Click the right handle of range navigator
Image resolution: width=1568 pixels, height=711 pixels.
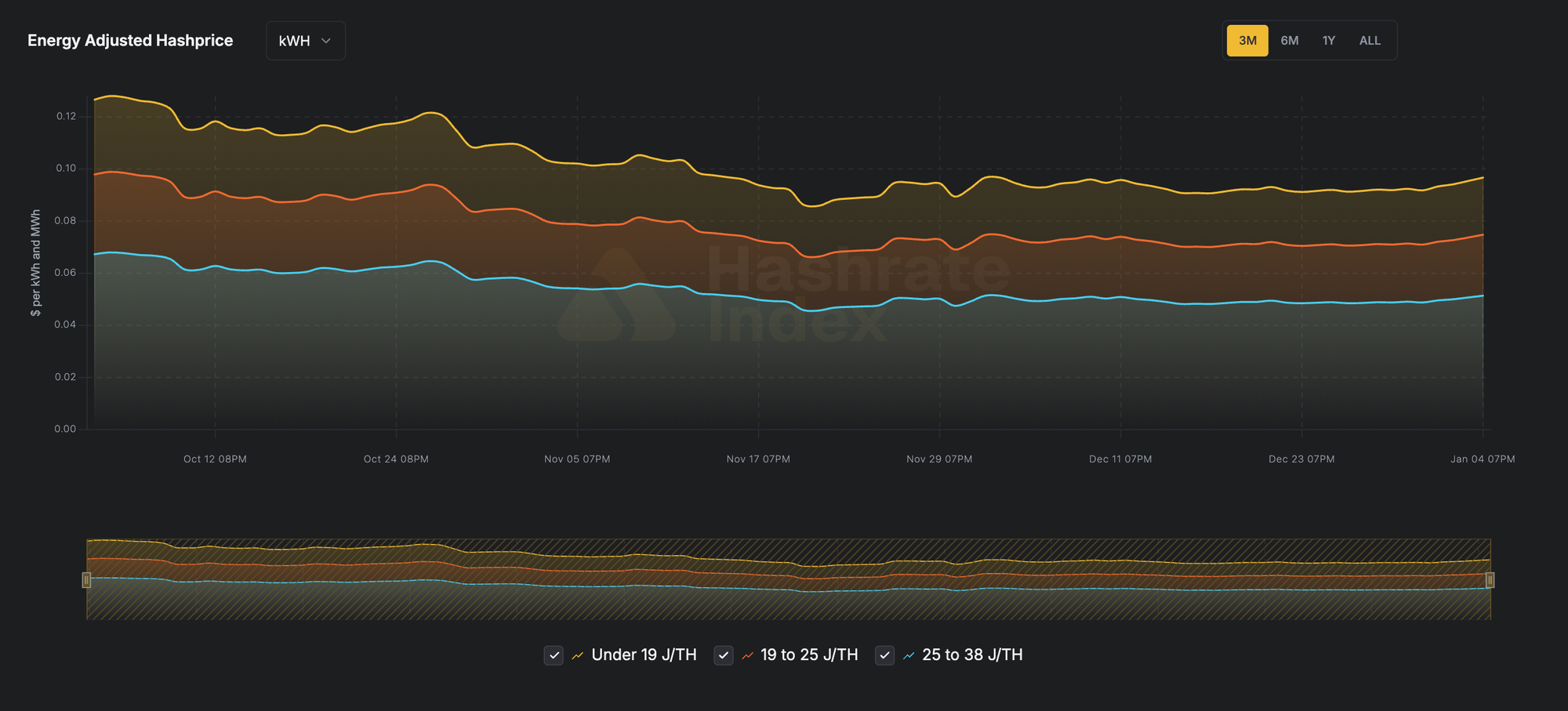click(x=1490, y=580)
